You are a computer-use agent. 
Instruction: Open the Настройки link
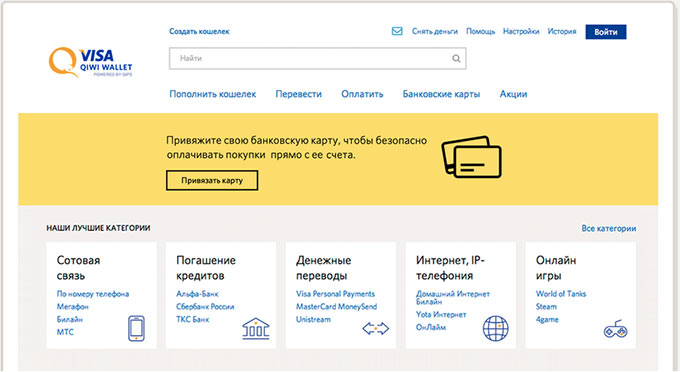[521, 31]
